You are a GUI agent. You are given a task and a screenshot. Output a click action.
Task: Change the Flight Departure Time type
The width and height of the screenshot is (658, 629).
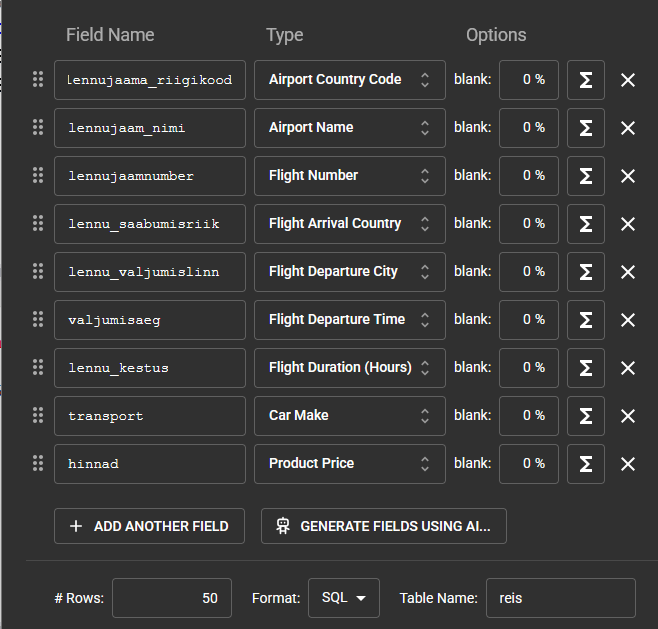pos(349,320)
